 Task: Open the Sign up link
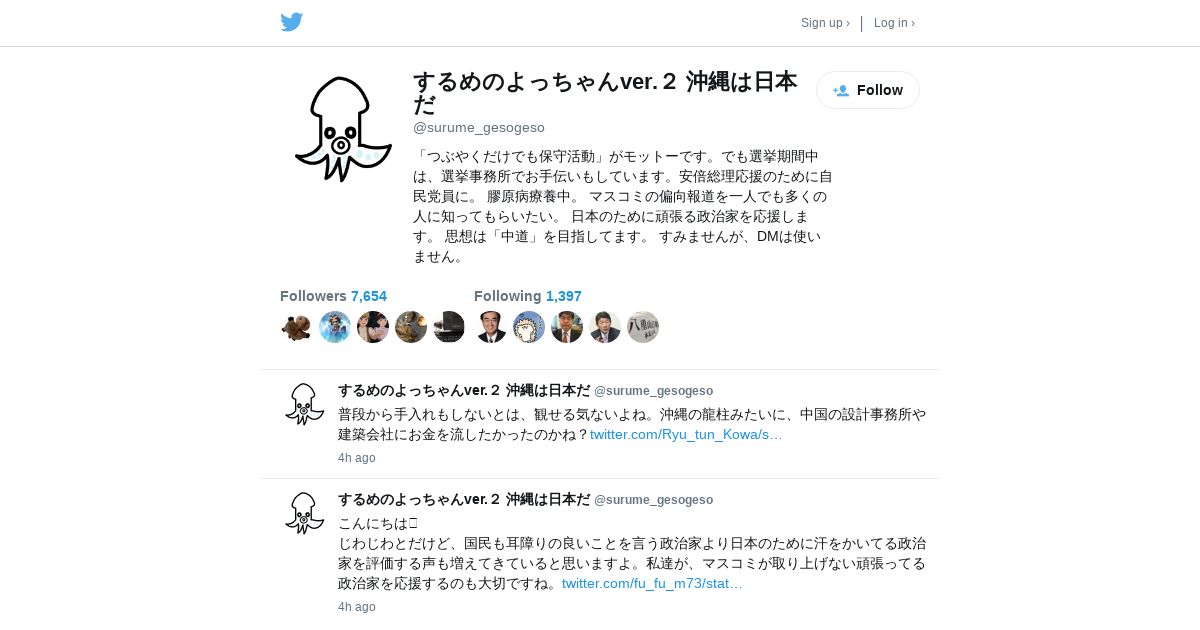click(825, 23)
